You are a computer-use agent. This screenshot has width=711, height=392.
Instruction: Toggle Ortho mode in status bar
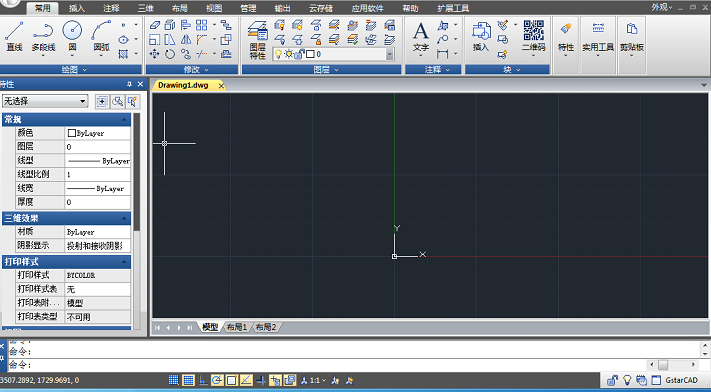pos(203,380)
